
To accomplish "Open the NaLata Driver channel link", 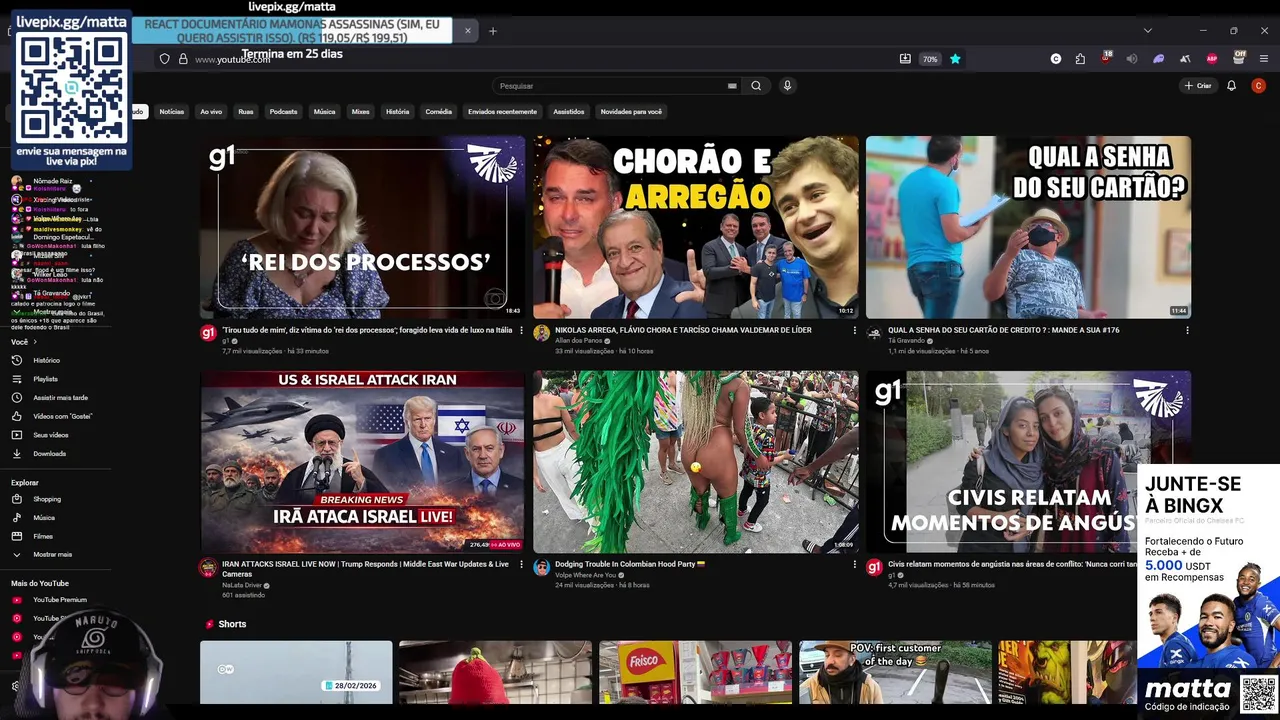I will (x=242, y=585).
